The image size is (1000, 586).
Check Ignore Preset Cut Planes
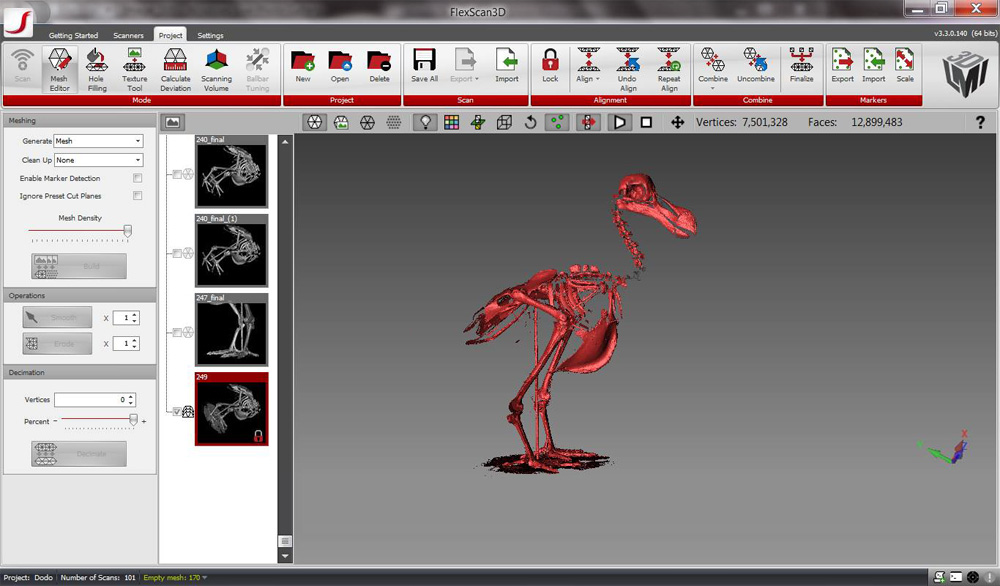click(137, 196)
